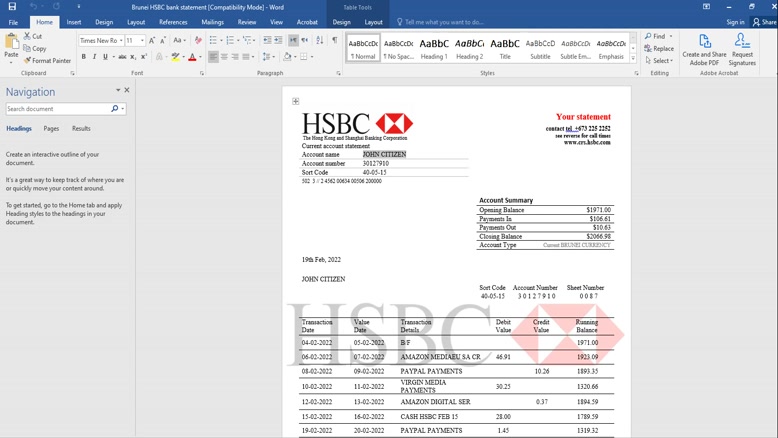Click the Replace button
This screenshot has height=438, width=778.
(659, 48)
